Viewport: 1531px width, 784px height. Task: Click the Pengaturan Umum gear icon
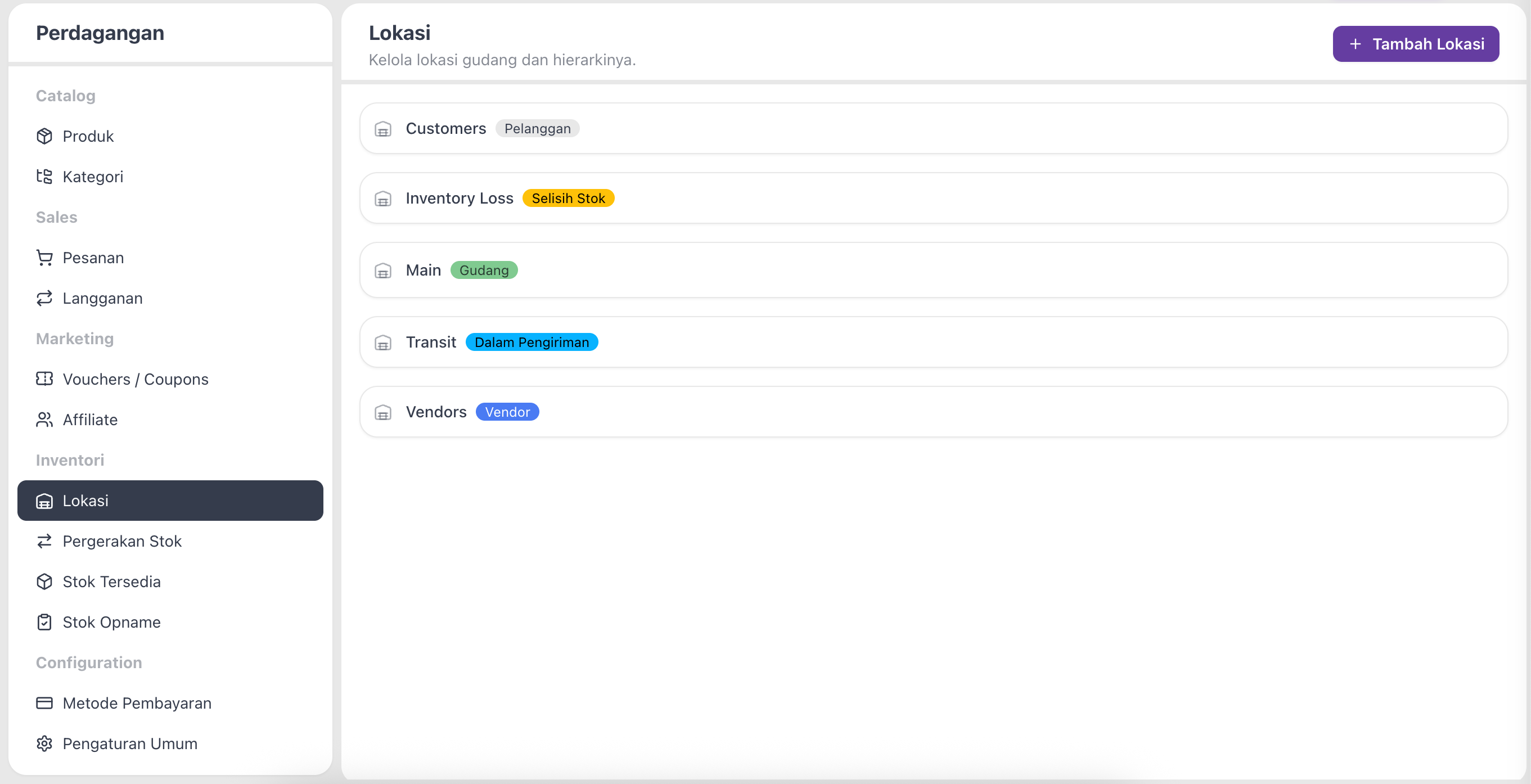pyautogui.click(x=44, y=743)
